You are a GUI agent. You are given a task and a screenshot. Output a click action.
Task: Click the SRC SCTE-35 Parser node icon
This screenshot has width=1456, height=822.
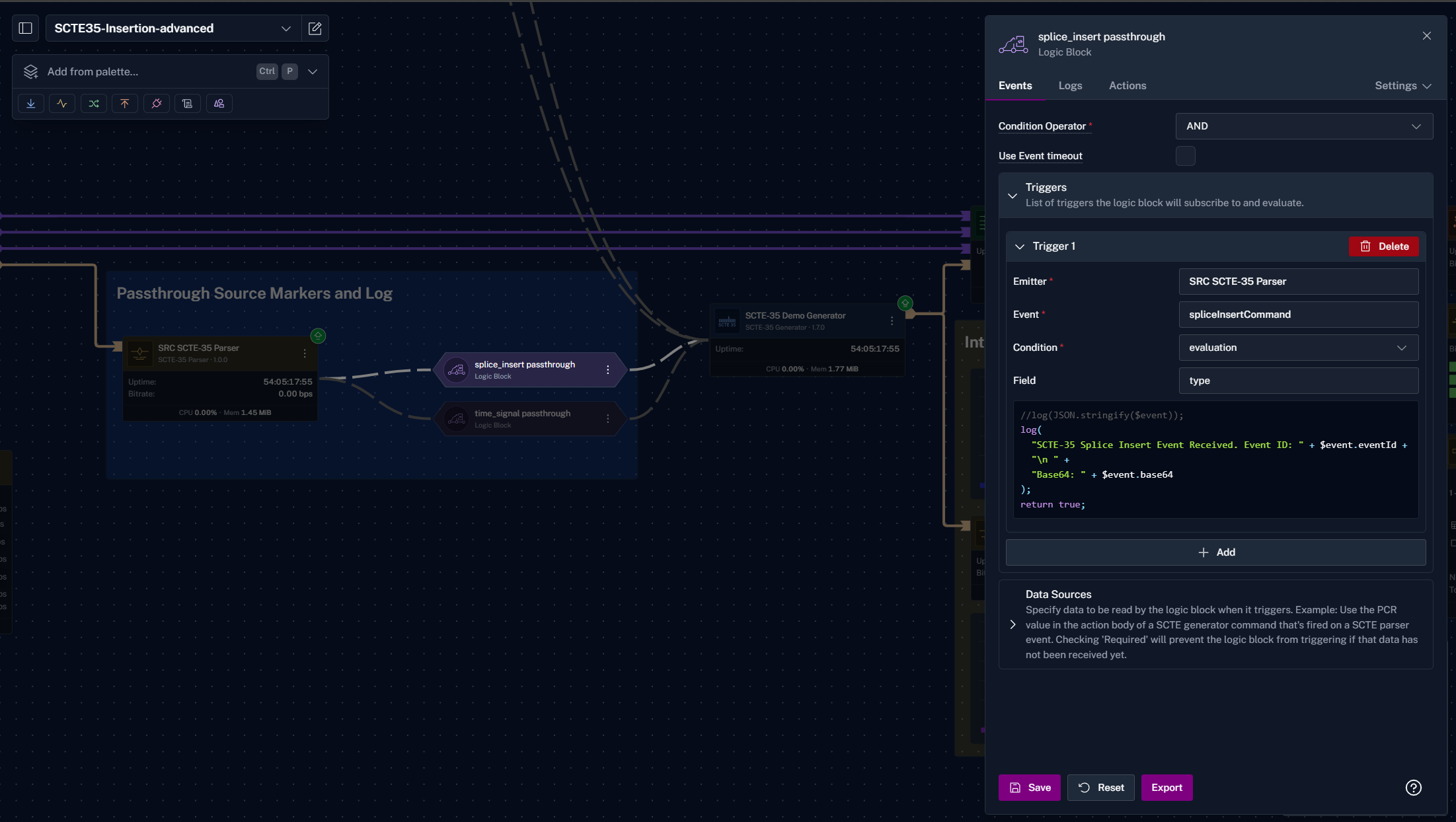140,354
